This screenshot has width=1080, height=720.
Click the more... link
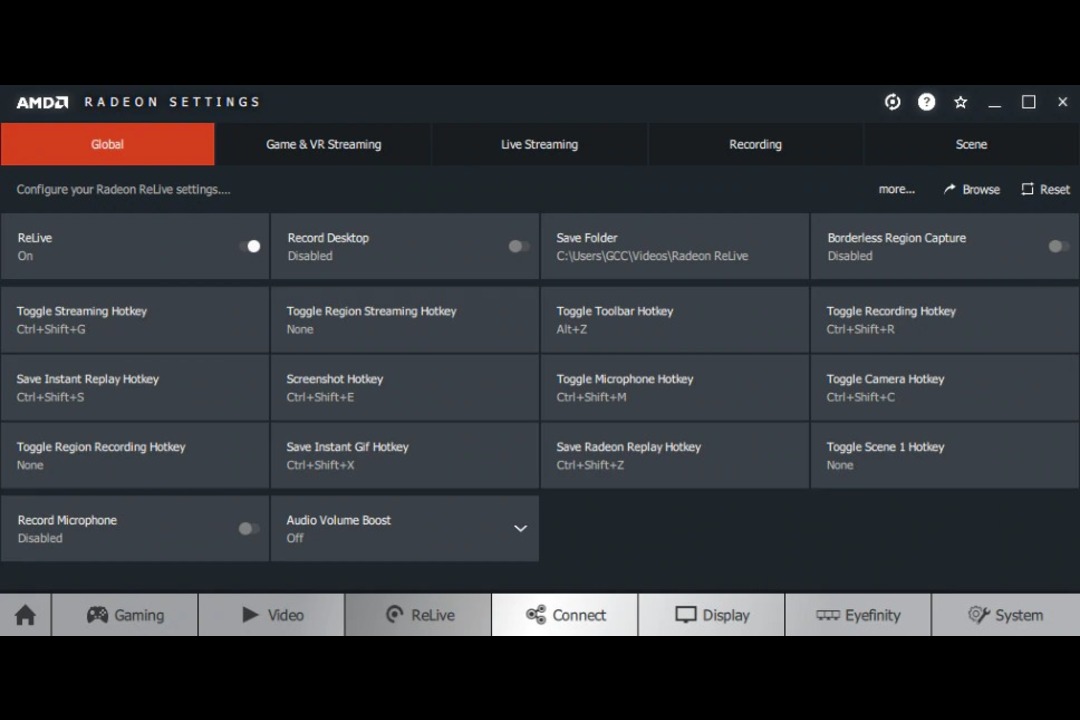[896, 189]
